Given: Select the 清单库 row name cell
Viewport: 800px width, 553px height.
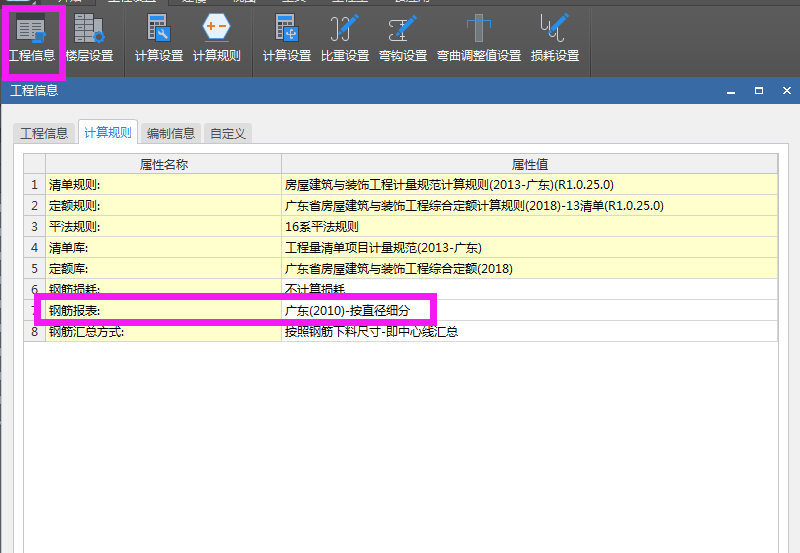Looking at the screenshot, I should [164, 248].
